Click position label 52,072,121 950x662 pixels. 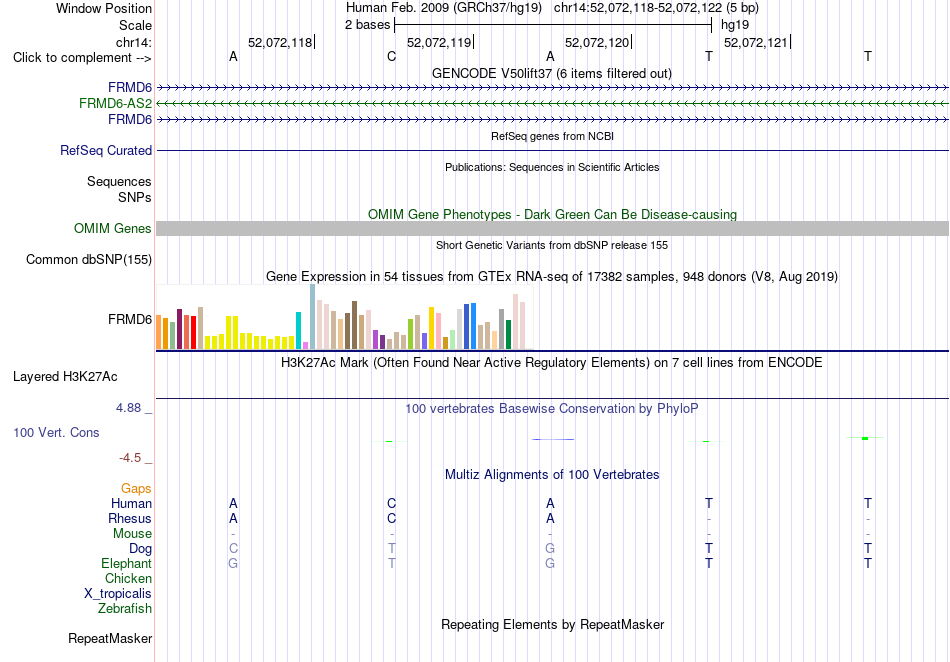tap(756, 42)
